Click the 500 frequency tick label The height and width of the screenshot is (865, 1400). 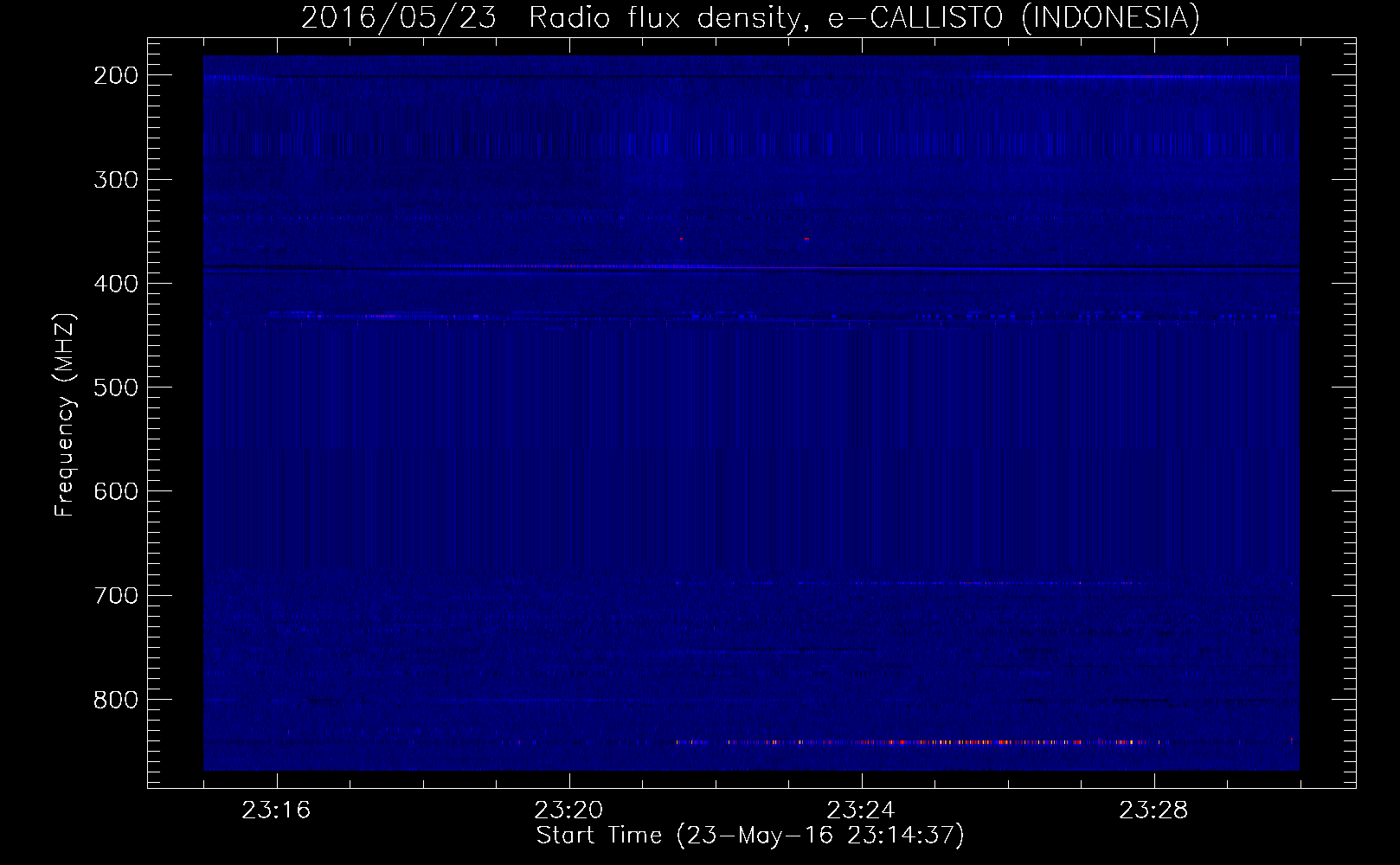click(x=115, y=387)
